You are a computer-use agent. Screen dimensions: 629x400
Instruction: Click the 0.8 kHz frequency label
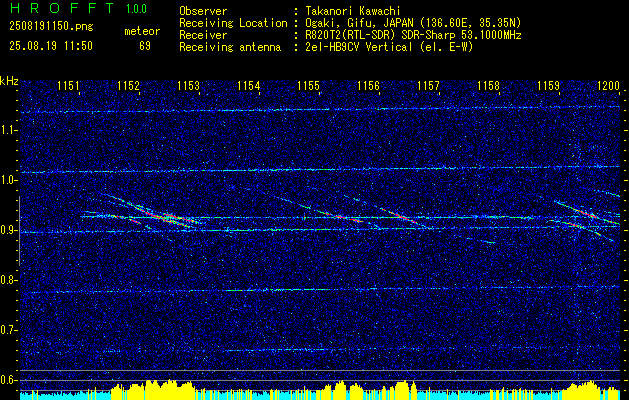point(9,280)
